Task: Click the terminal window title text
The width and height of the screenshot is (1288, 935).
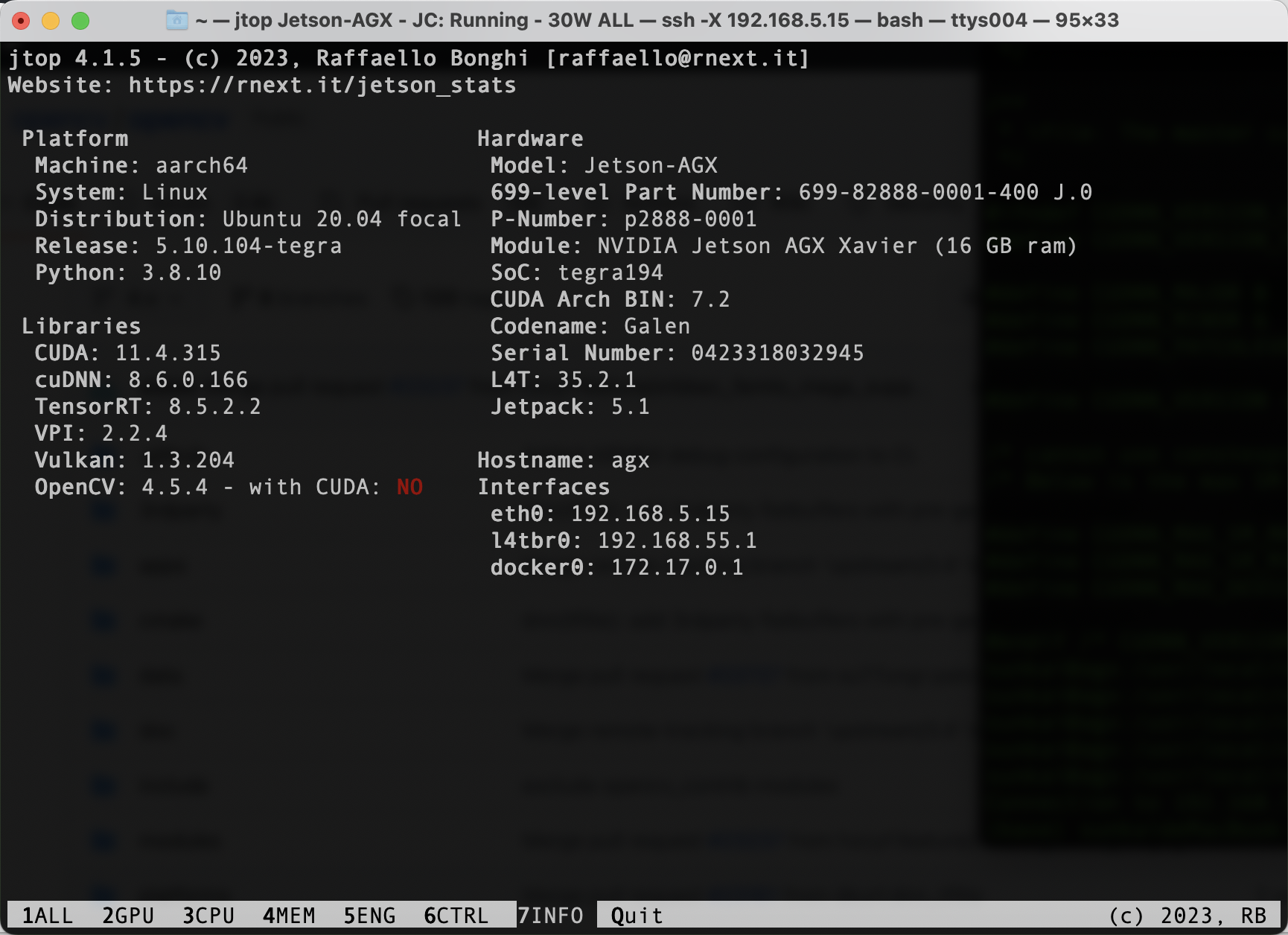Action: (x=657, y=20)
